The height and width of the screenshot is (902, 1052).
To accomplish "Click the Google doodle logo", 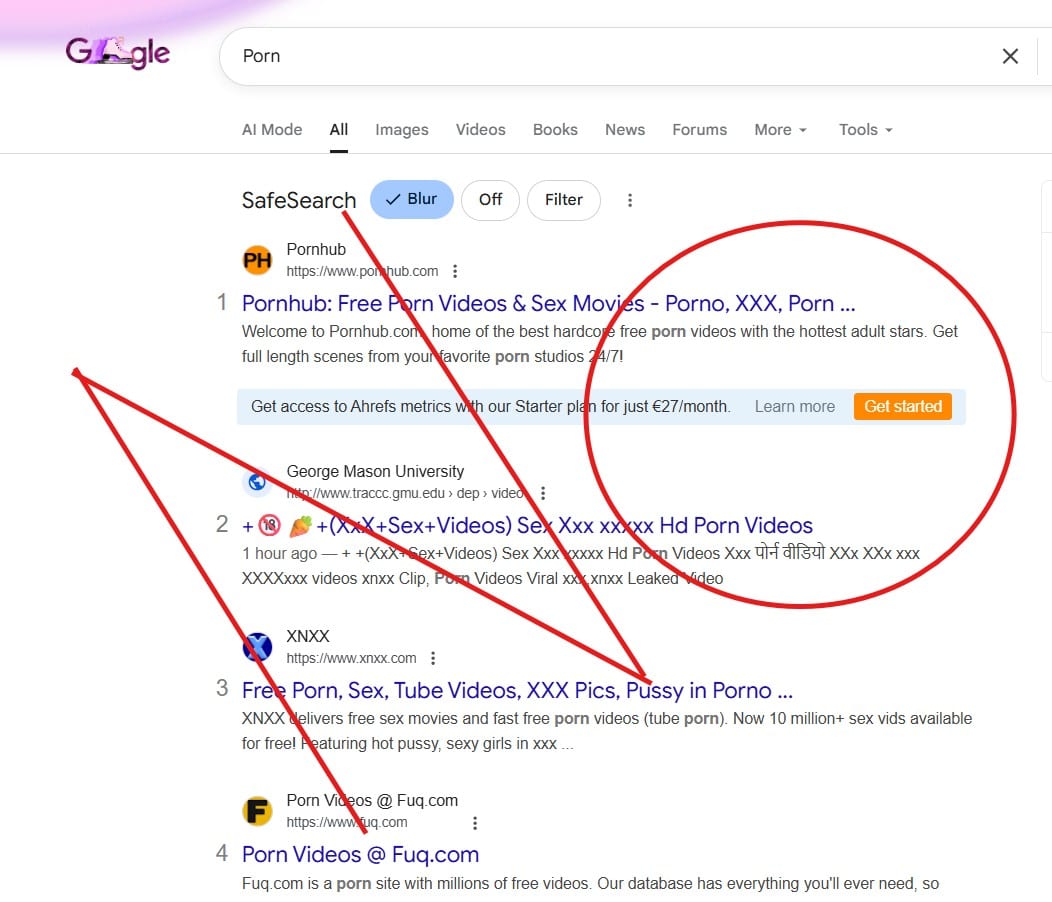I will coord(118,53).
